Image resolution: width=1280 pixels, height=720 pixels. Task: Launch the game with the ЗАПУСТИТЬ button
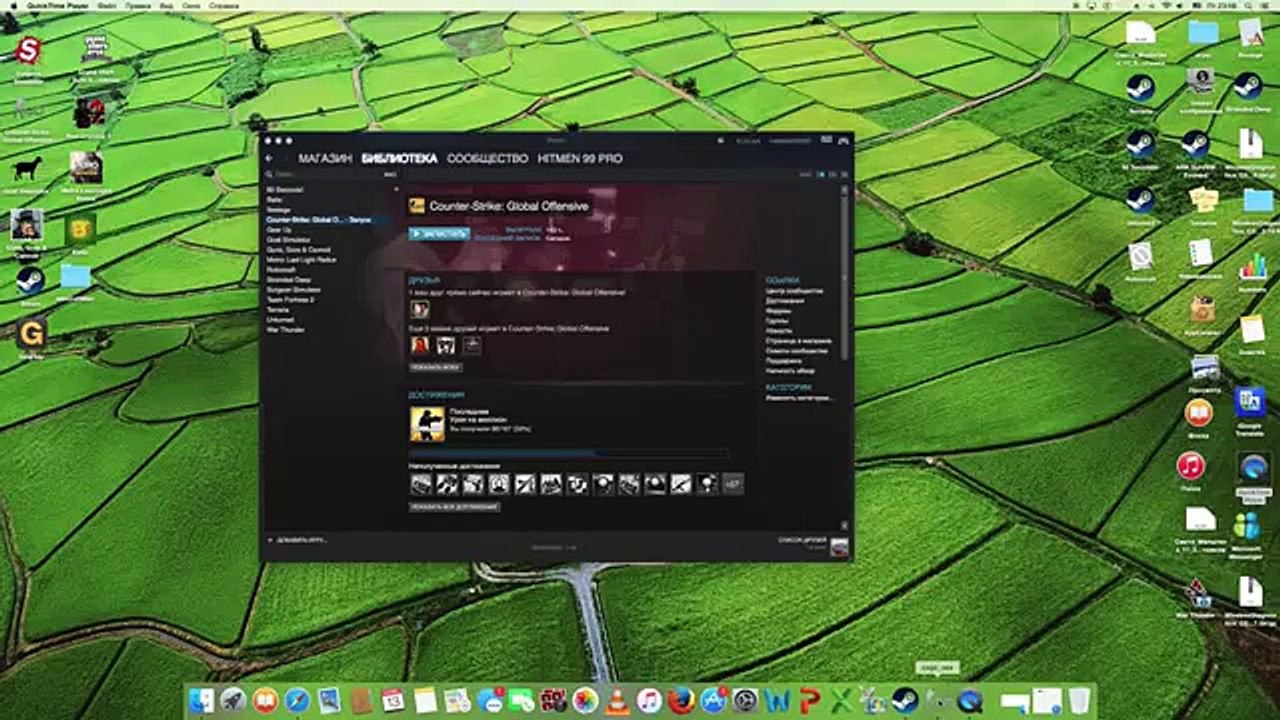click(439, 234)
